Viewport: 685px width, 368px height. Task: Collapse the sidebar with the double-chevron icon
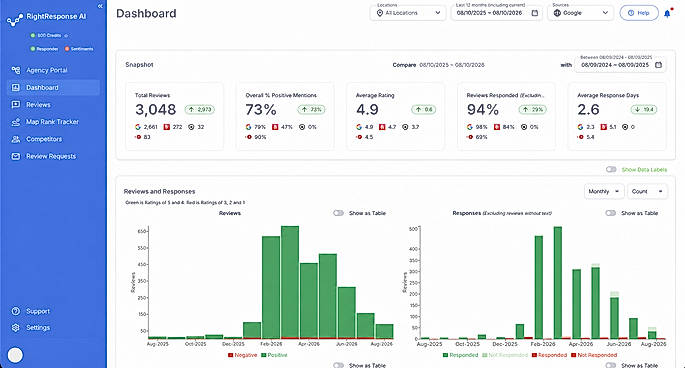pos(100,6)
